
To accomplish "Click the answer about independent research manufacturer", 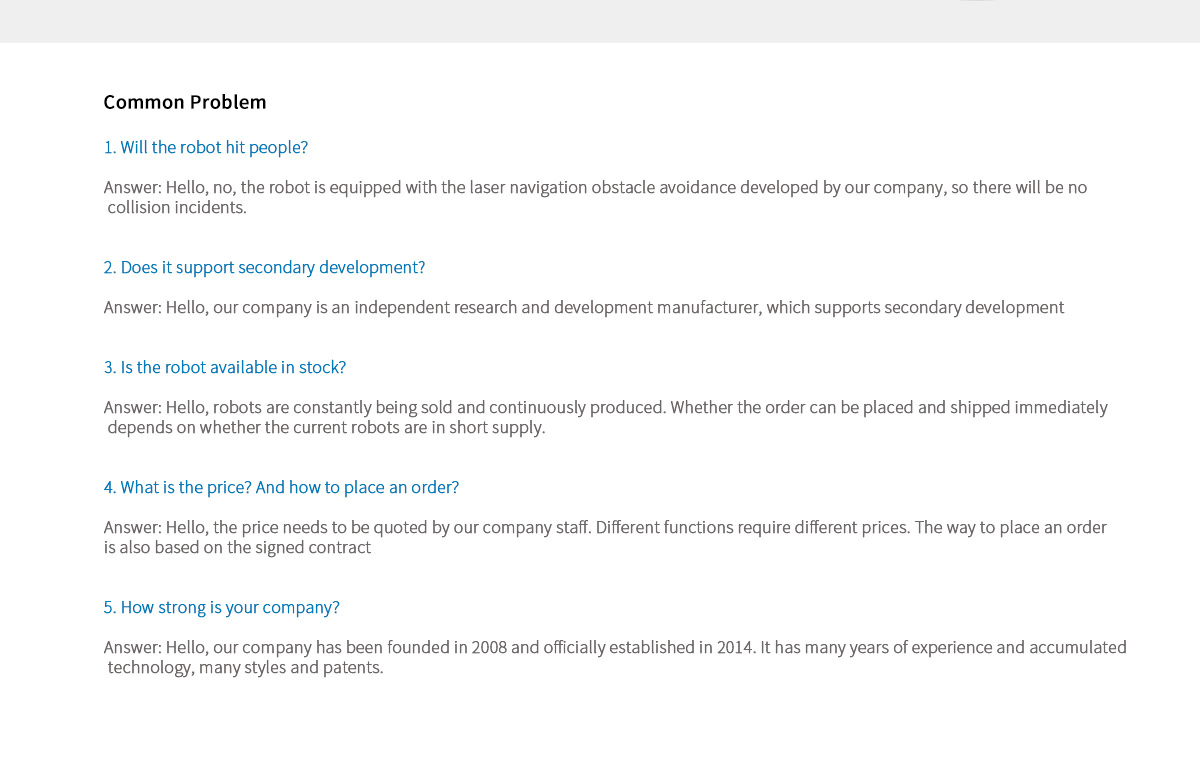I will [584, 308].
